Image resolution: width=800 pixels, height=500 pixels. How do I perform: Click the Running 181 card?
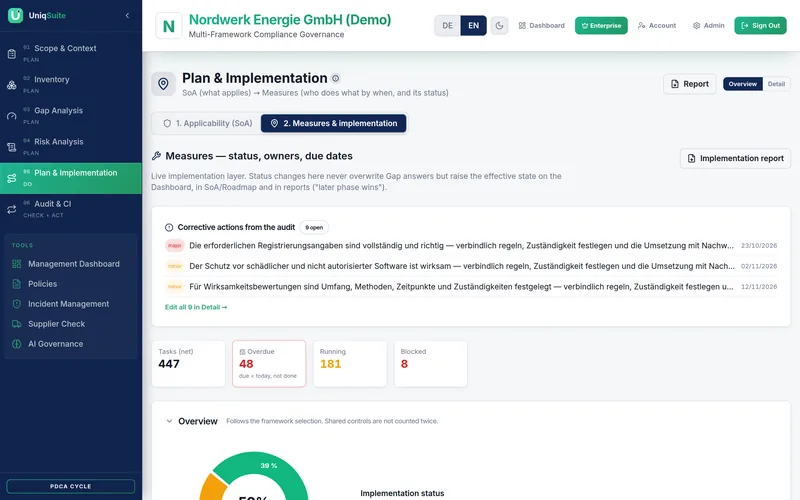coord(350,364)
